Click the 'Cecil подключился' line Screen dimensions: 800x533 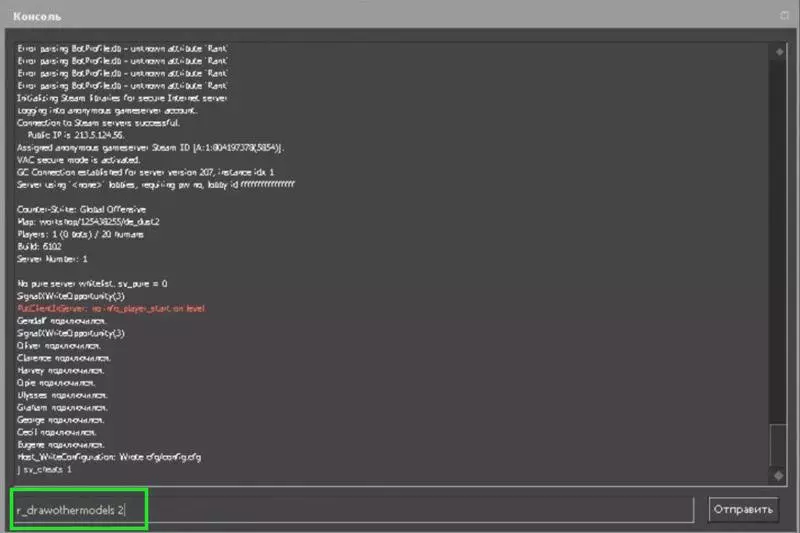[x=57, y=432]
